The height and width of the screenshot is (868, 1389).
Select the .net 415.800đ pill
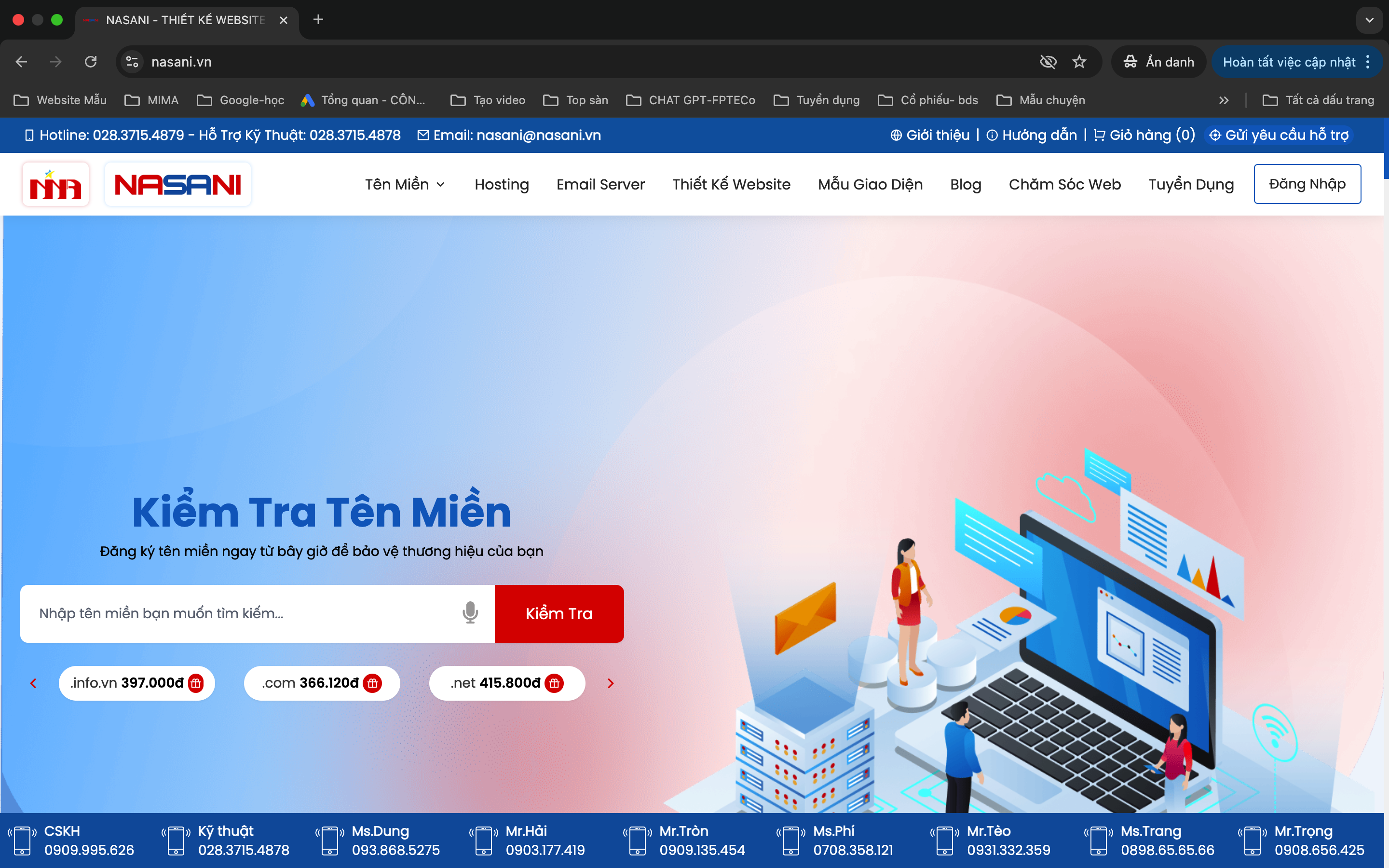click(x=507, y=683)
